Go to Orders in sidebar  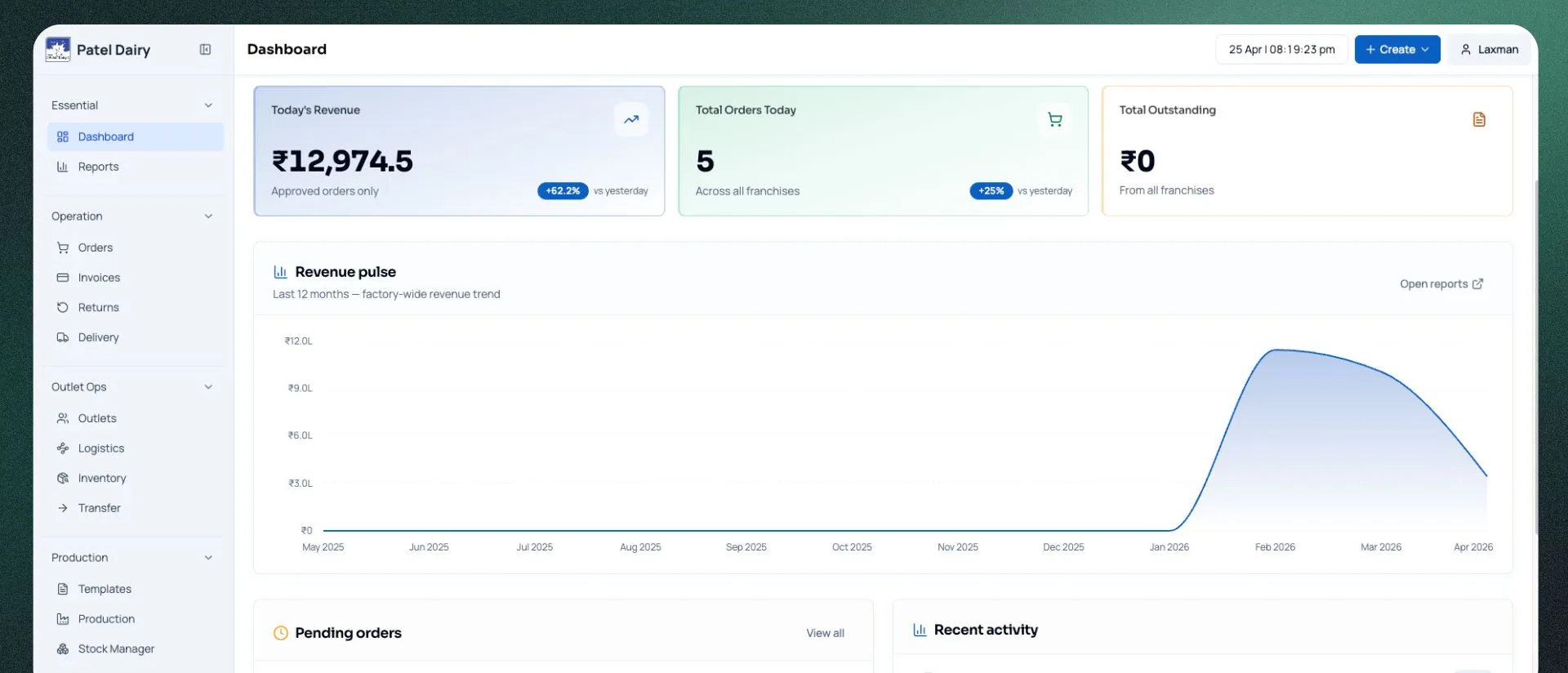click(136, 247)
